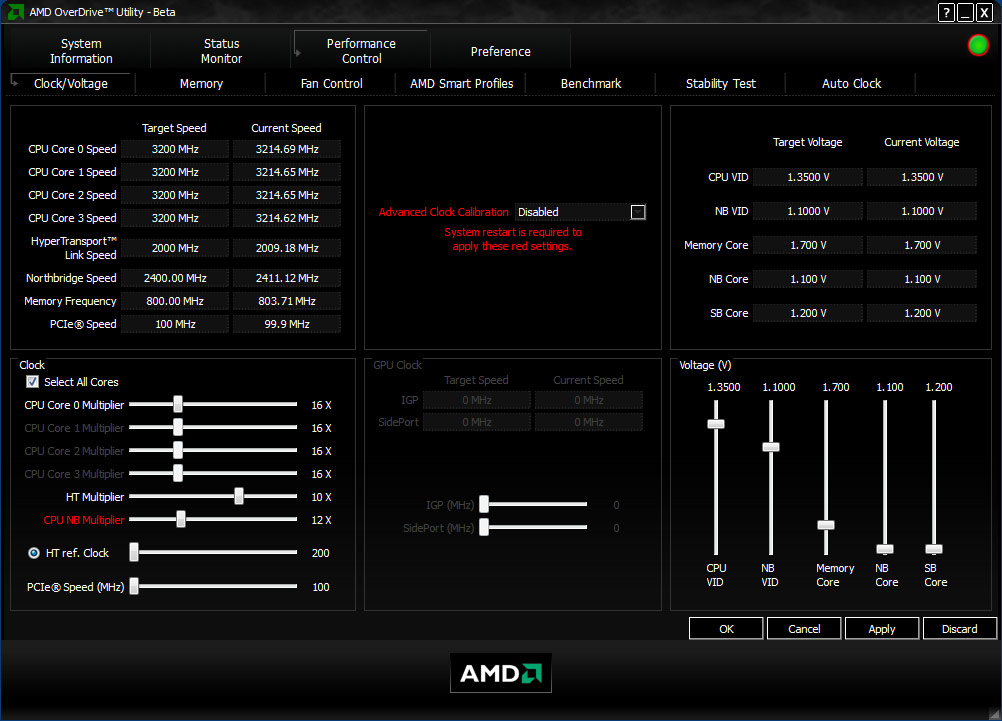Open the System Information tab

(81, 51)
